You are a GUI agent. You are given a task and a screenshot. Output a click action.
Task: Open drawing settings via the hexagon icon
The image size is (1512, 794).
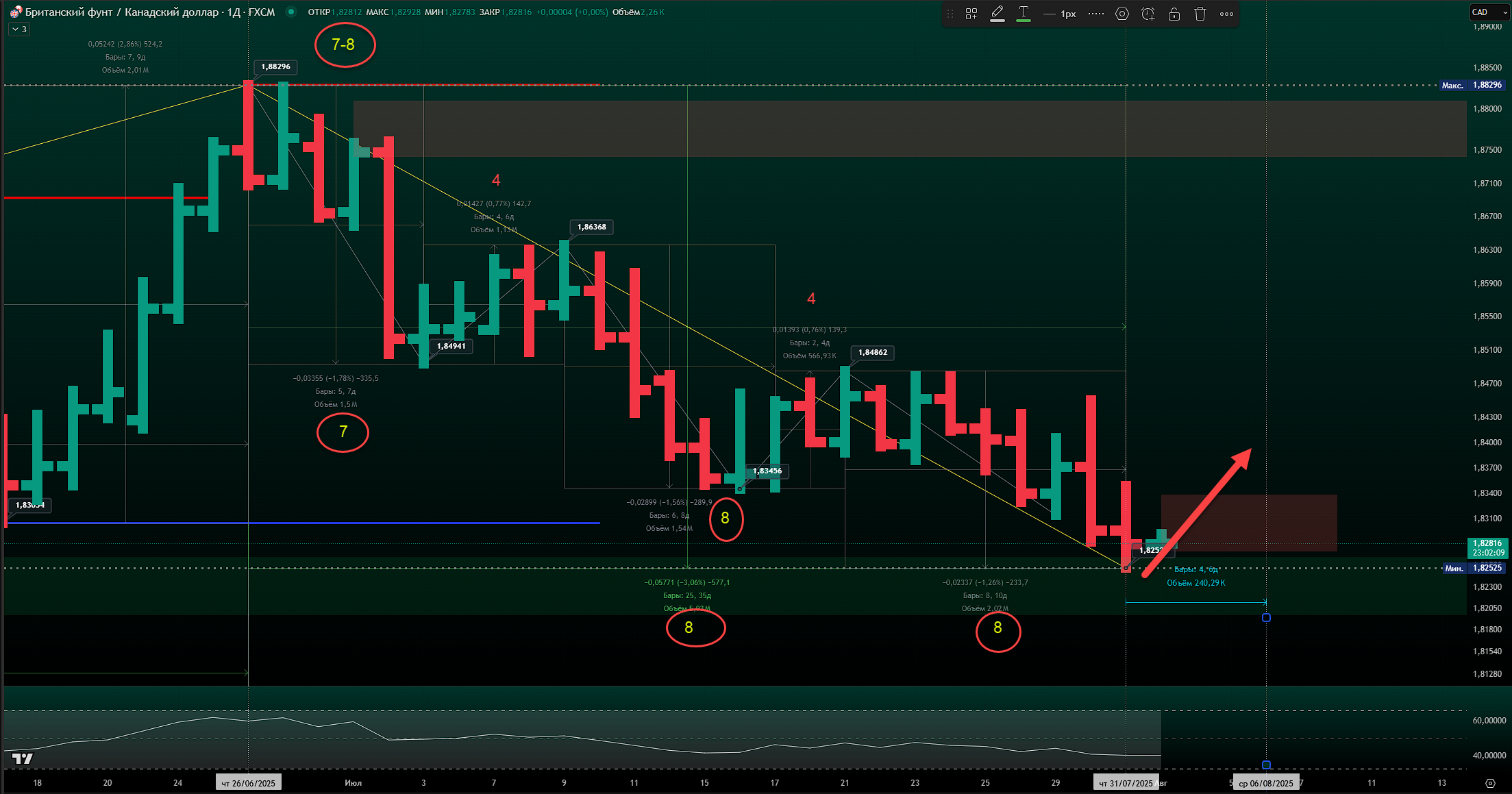click(1122, 14)
